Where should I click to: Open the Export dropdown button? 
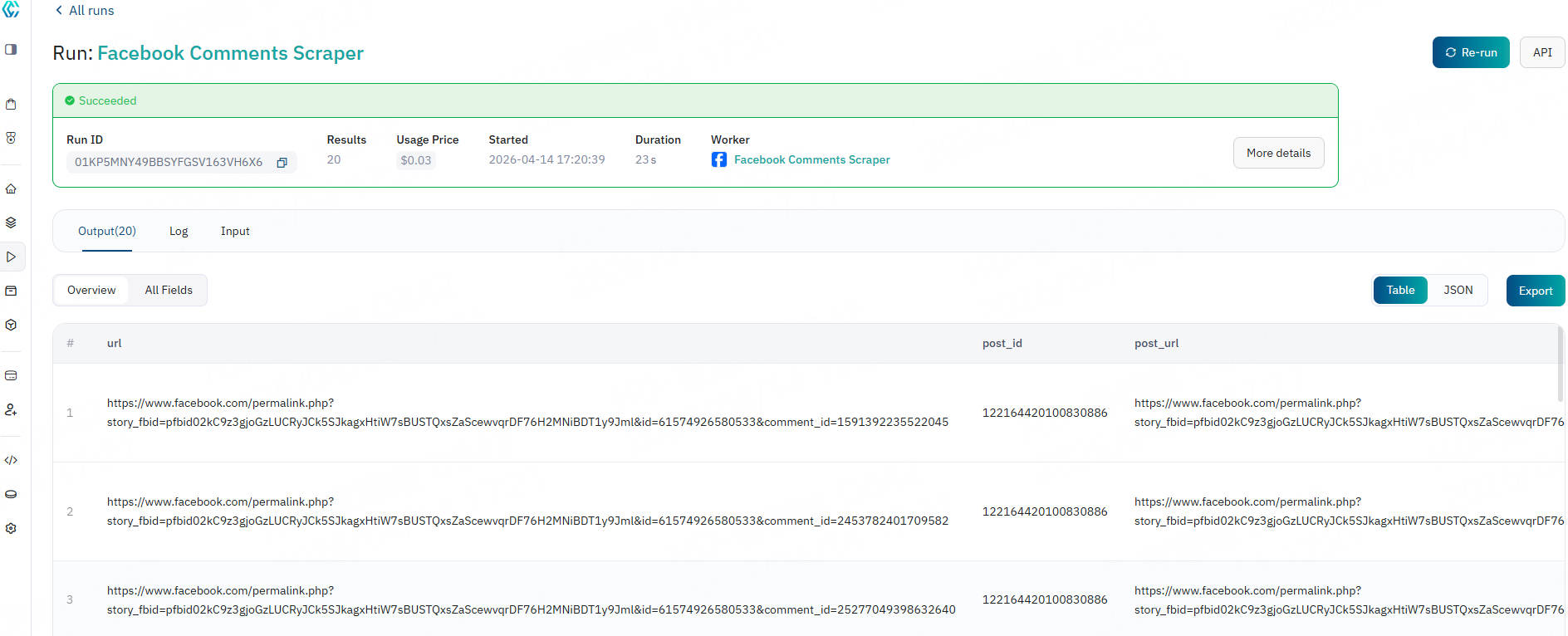[1535, 291]
